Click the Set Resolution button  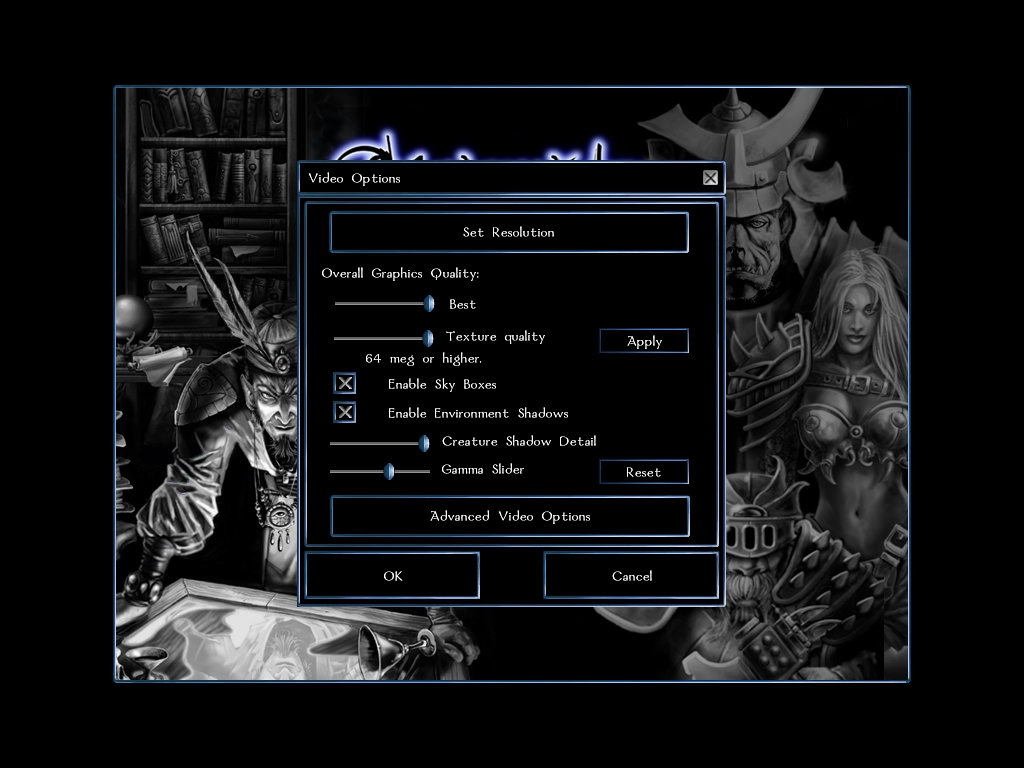(x=508, y=232)
